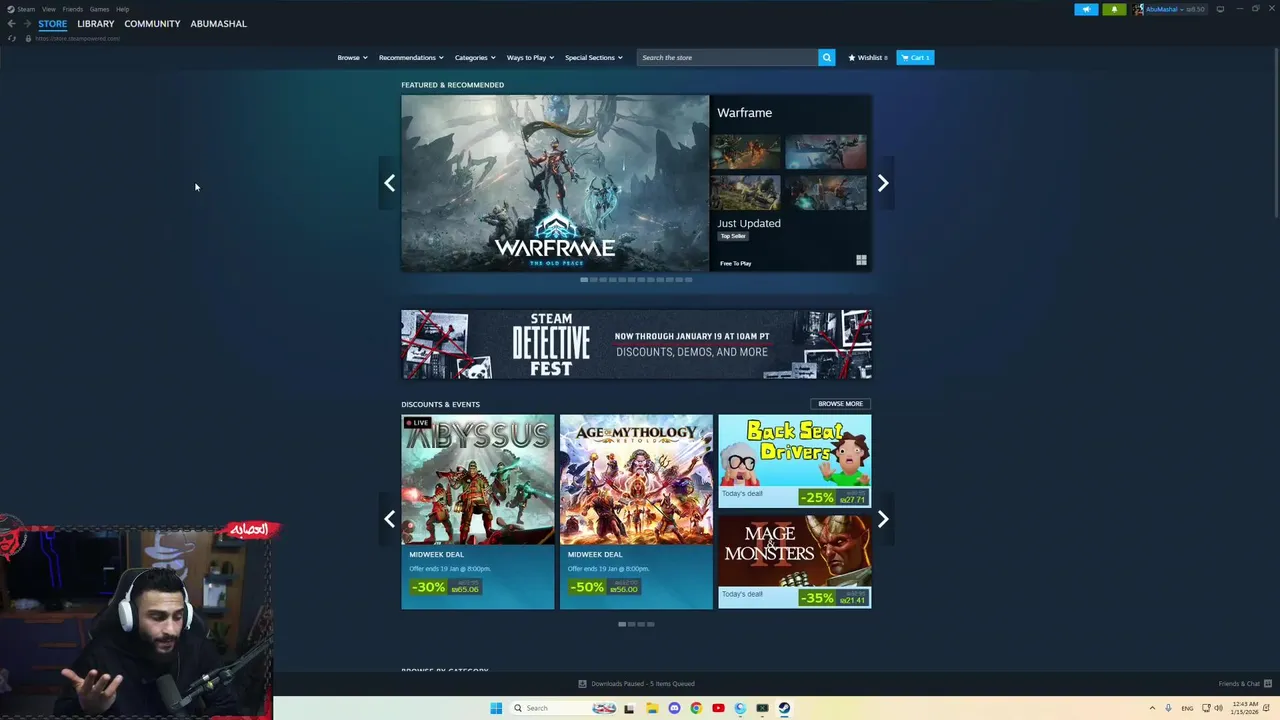Click the second Warframe screenshot thumbnail

(x=826, y=151)
